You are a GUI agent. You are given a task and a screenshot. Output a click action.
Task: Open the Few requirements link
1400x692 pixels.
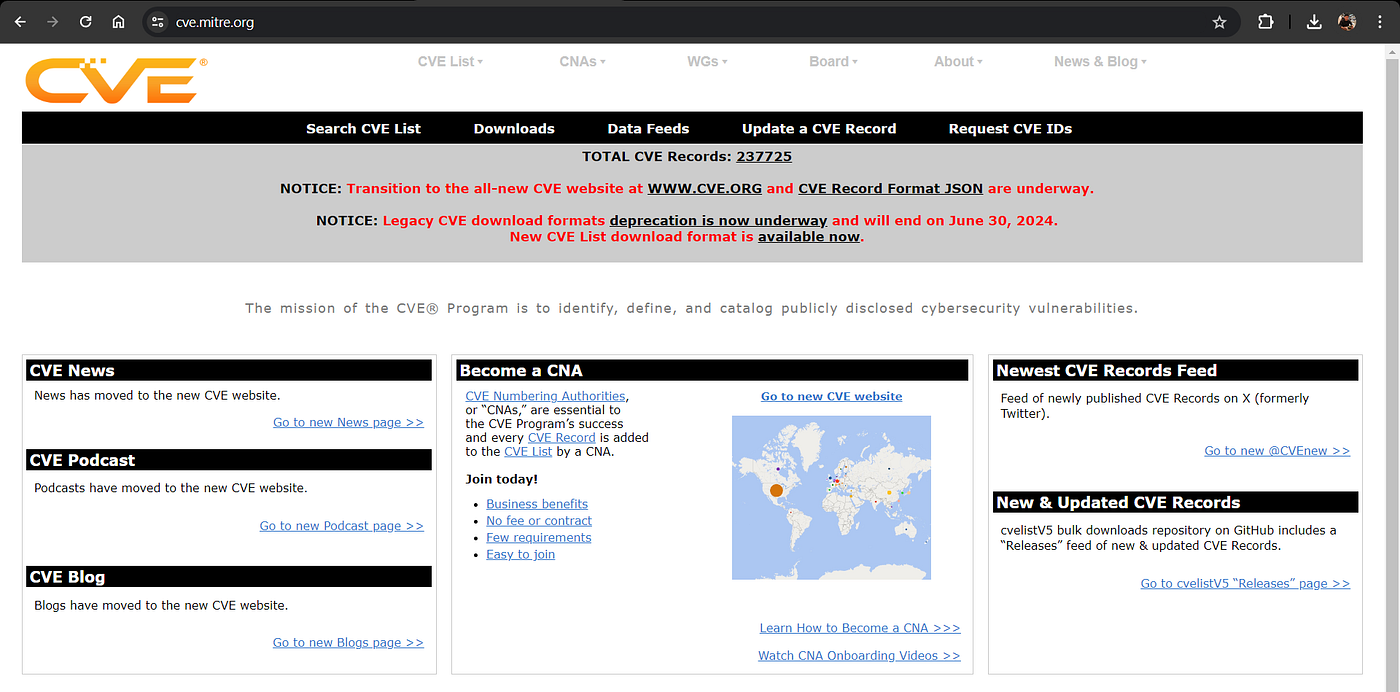point(539,537)
